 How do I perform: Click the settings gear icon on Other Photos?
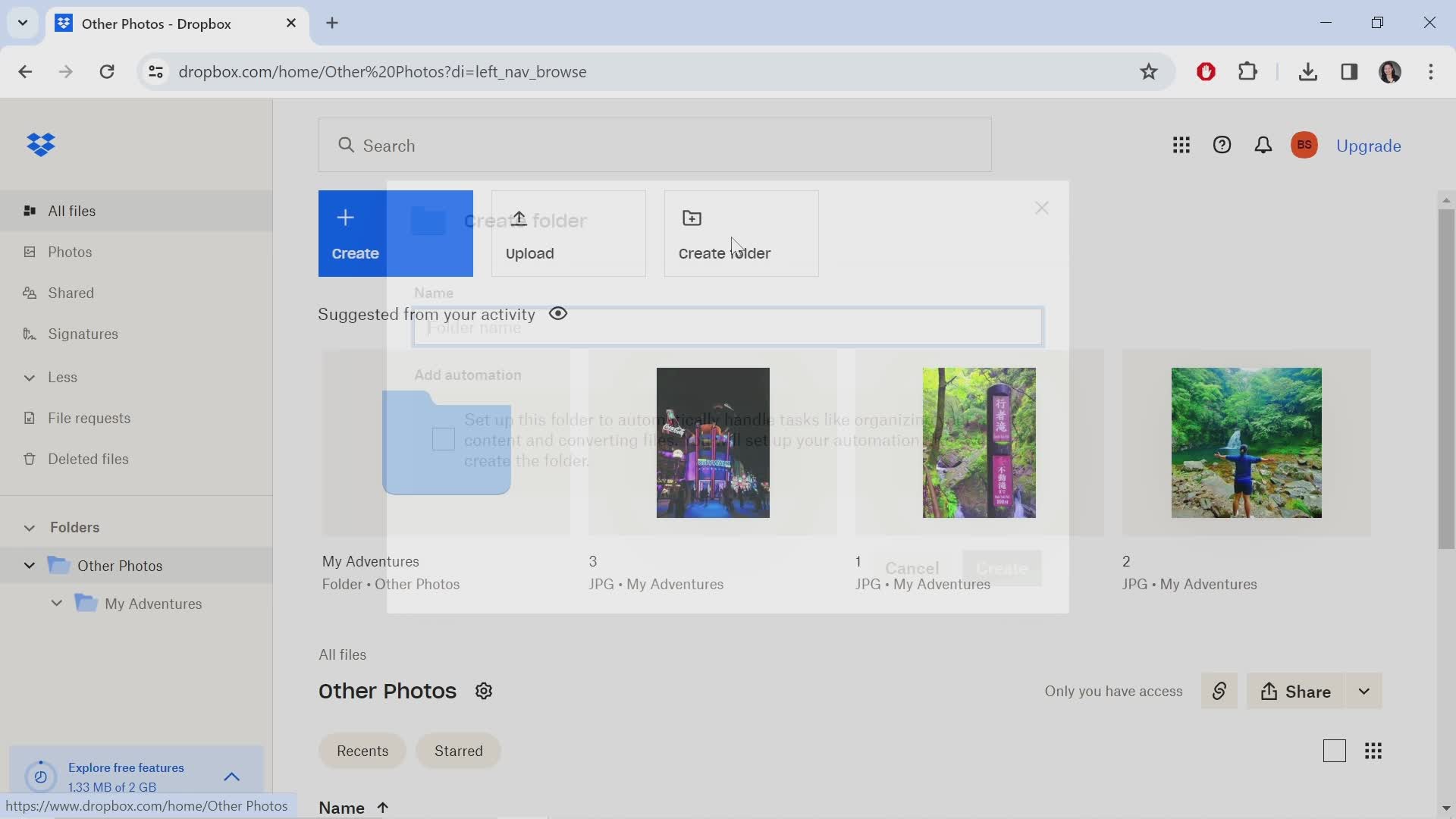pos(484,691)
